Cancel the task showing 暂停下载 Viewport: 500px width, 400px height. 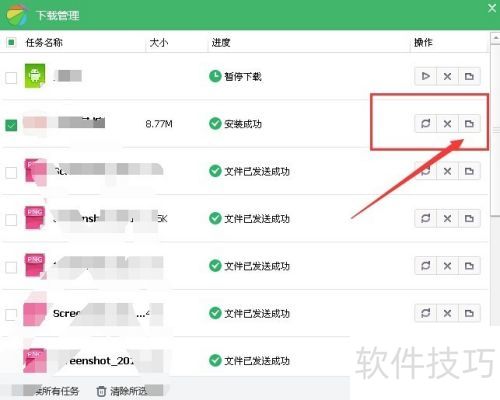click(x=447, y=76)
